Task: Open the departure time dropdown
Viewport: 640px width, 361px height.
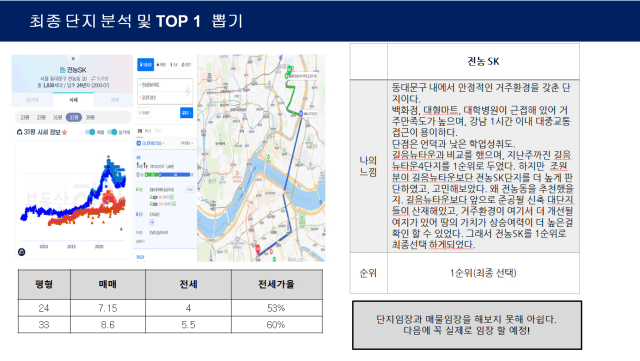Action: (151, 143)
